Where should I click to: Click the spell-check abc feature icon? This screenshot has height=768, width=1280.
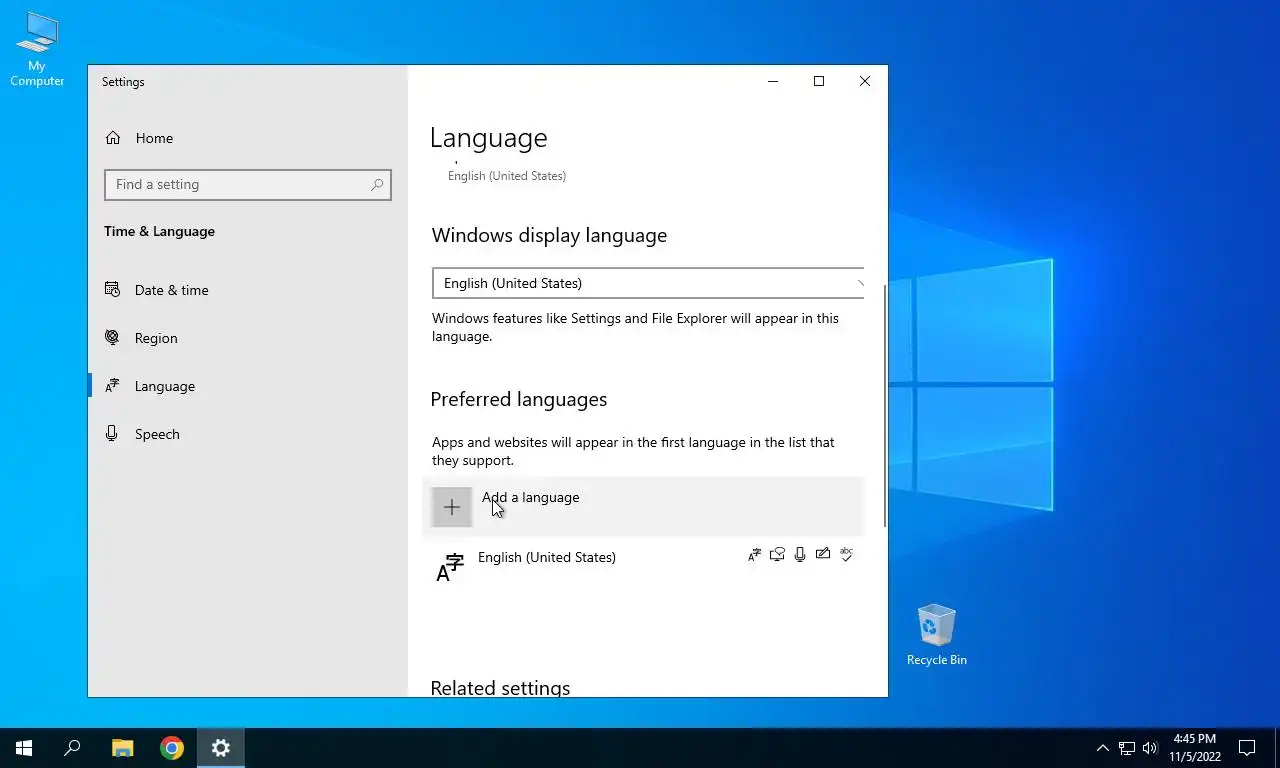coord(846,554)
